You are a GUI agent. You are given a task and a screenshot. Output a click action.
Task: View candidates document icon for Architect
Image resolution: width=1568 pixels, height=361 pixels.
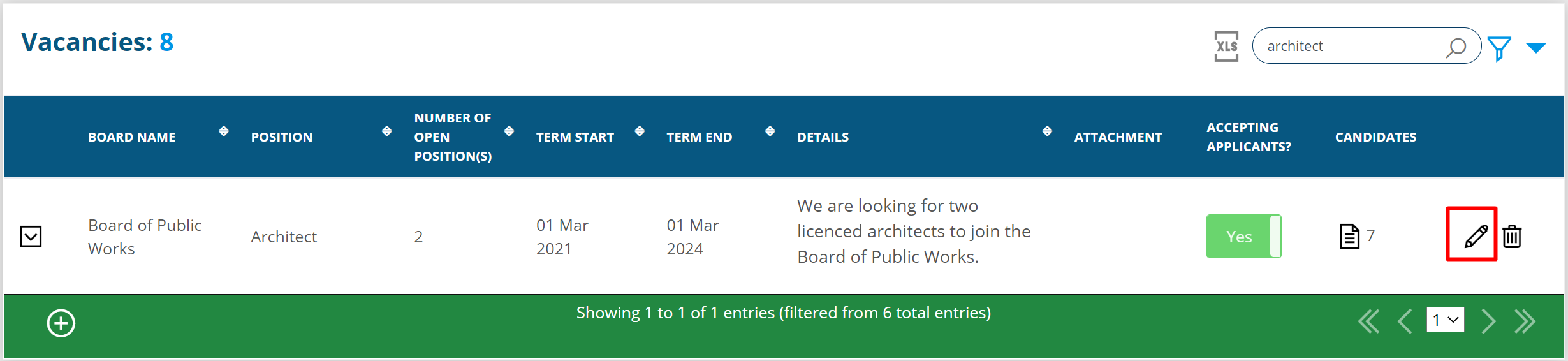click(1349, 237)
